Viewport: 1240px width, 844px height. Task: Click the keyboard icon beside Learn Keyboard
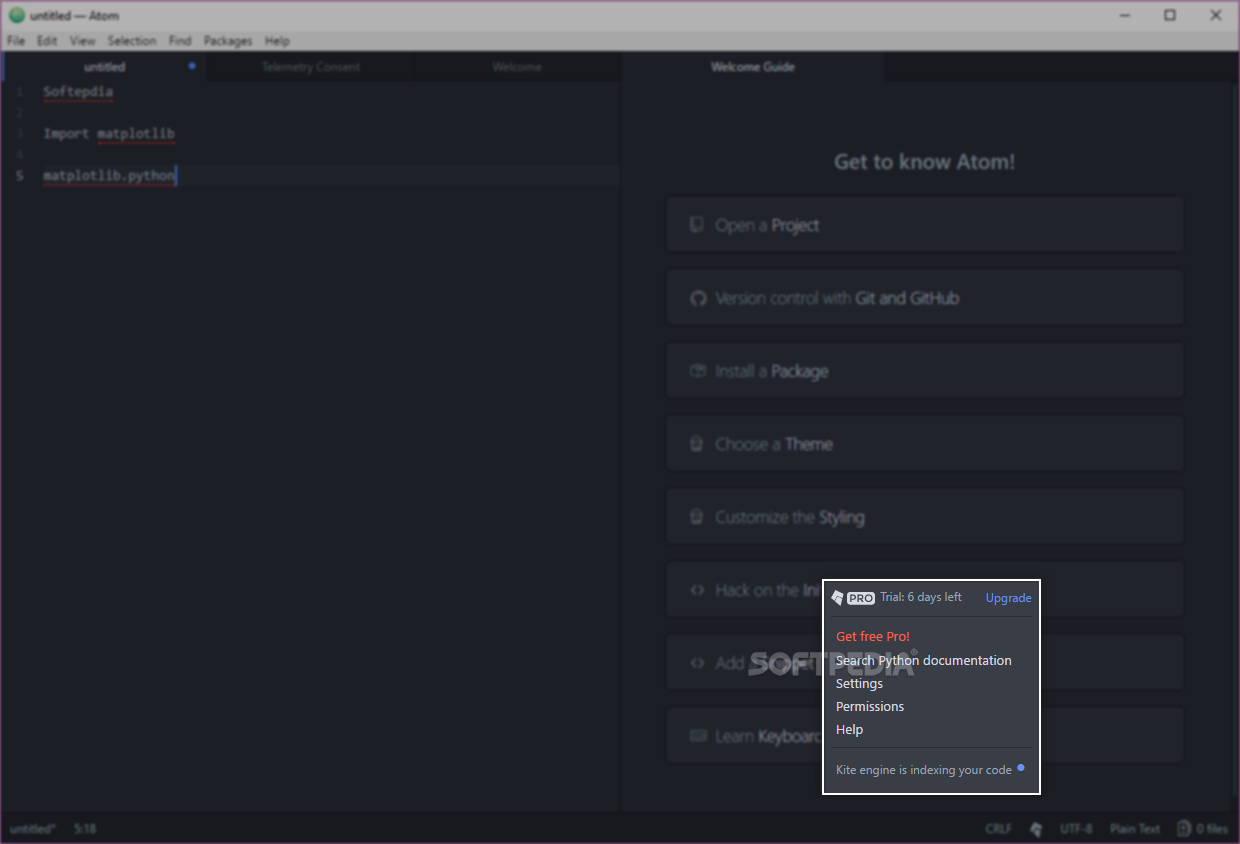pos(697,736)
